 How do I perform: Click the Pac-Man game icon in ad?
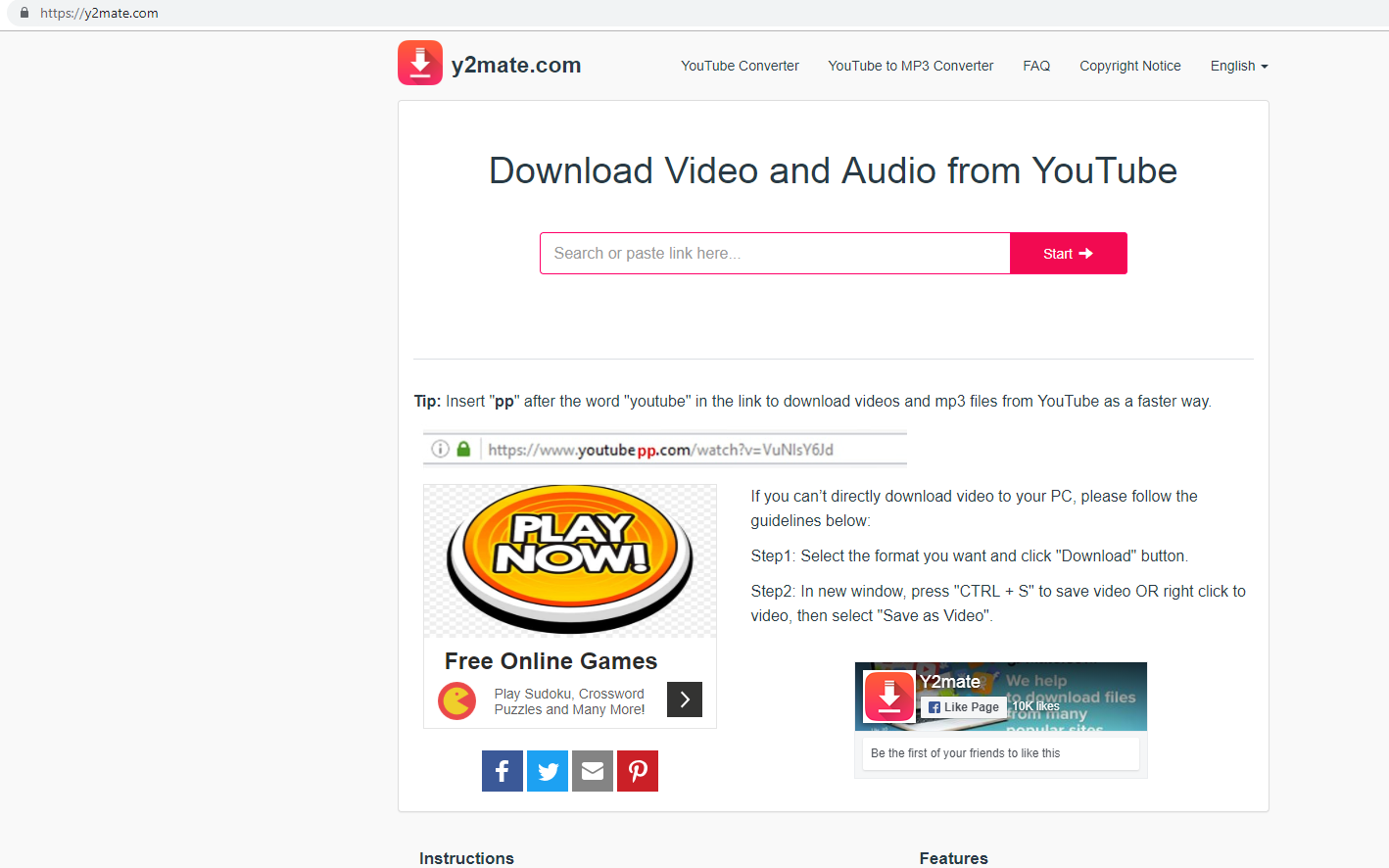[456, 700]
